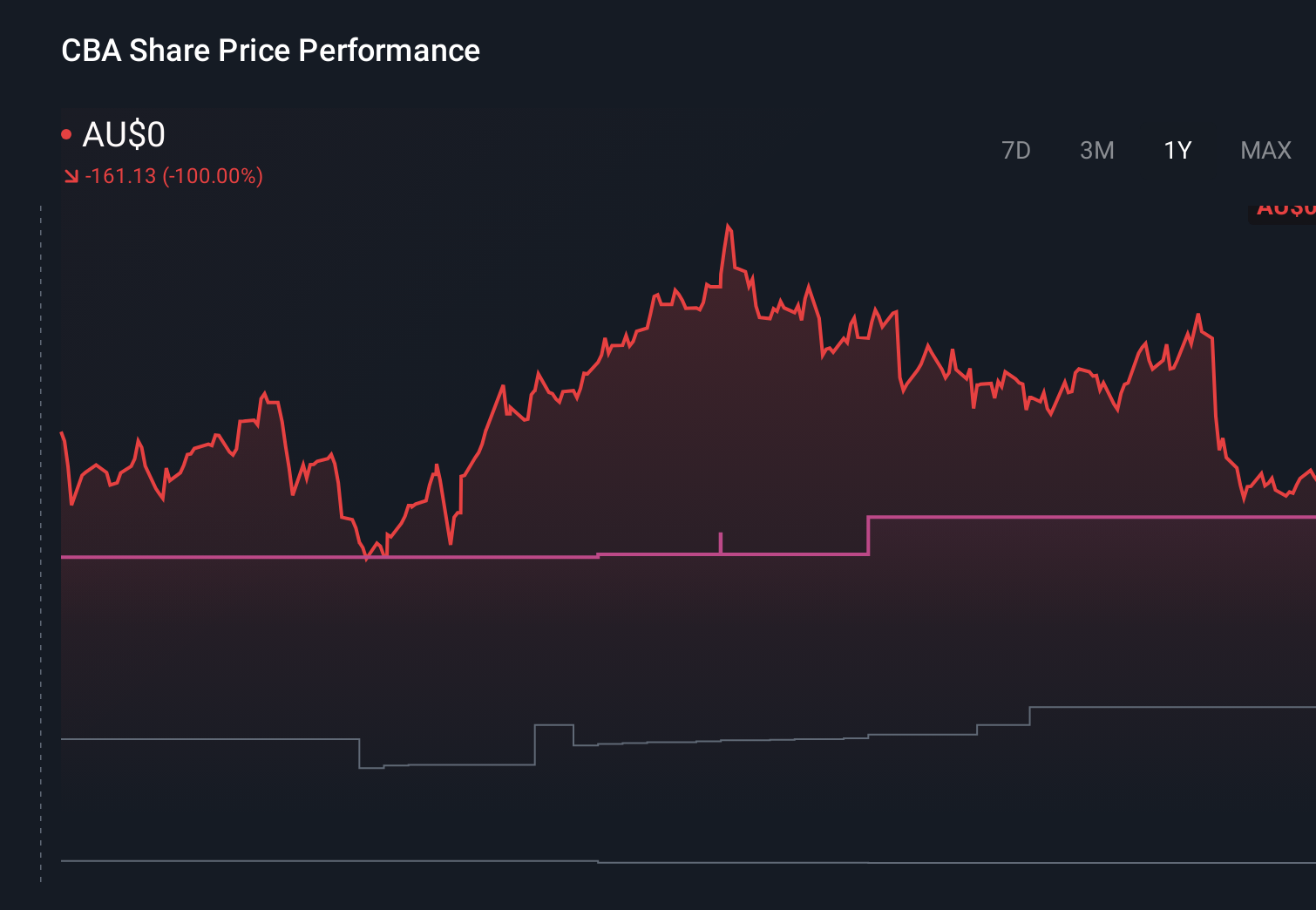Click the downward trend arrow icon

[x=71, y=175]
